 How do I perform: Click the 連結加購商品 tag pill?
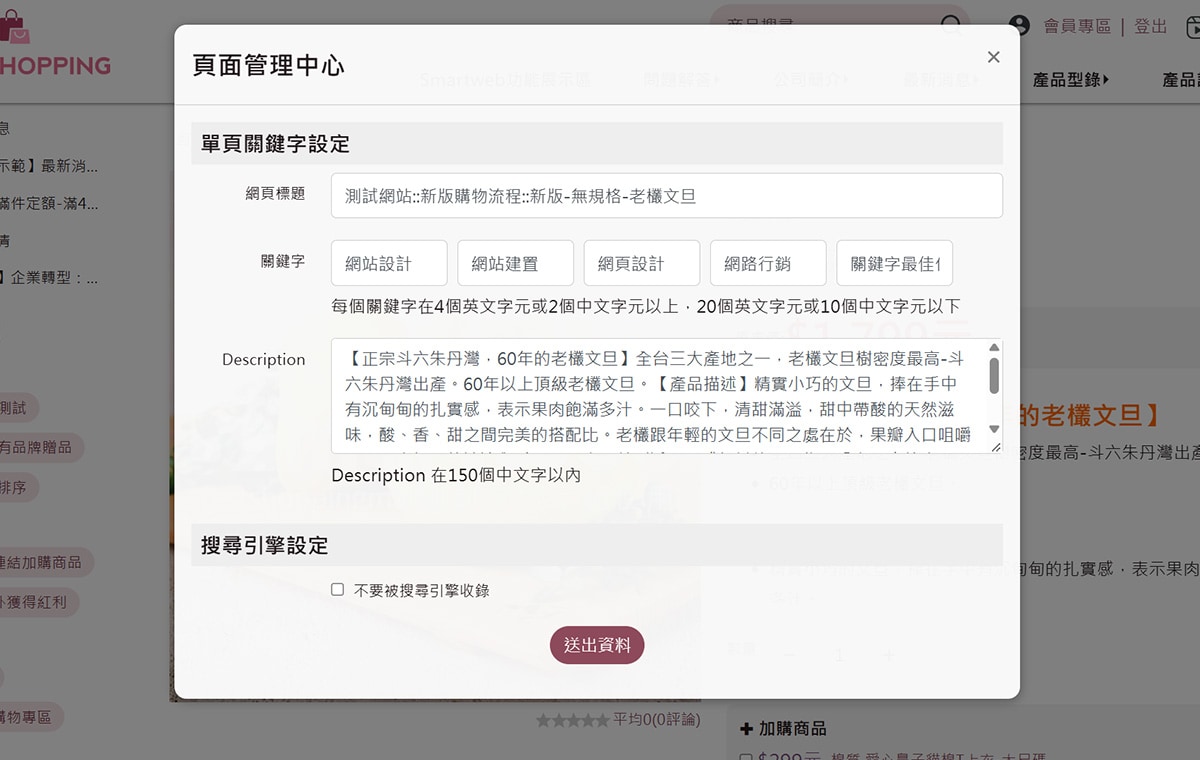coord(44,563)
